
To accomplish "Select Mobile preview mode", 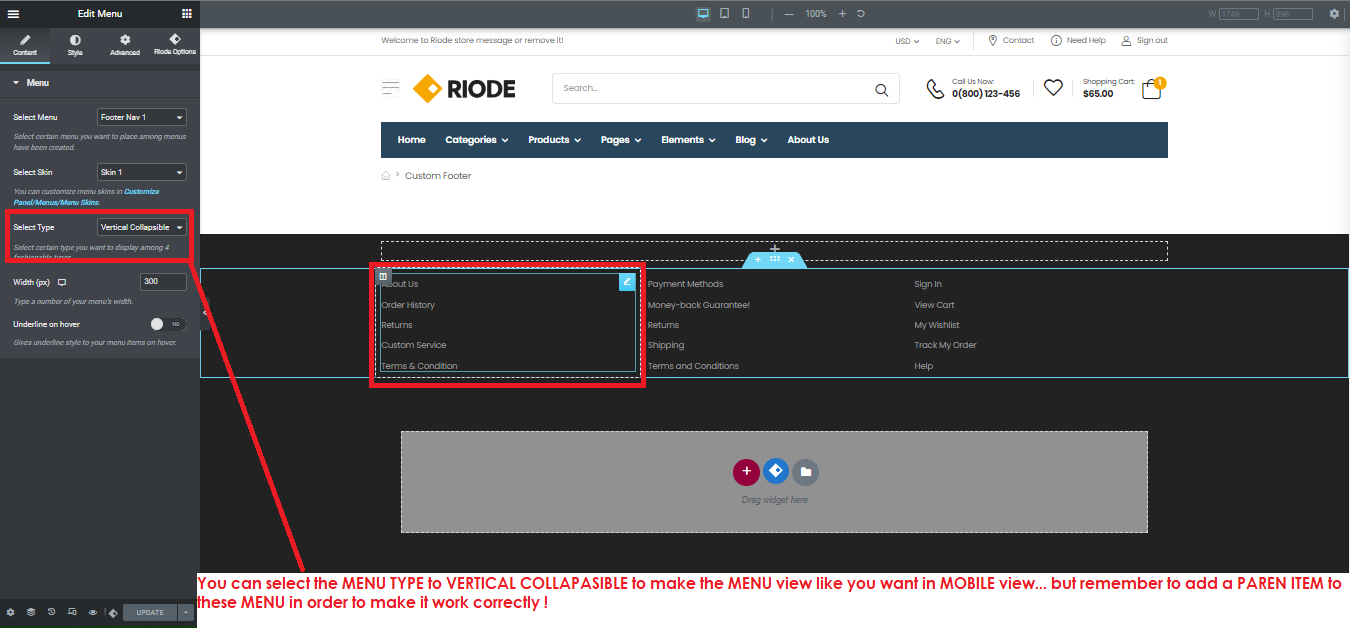I will pos(746,13).
